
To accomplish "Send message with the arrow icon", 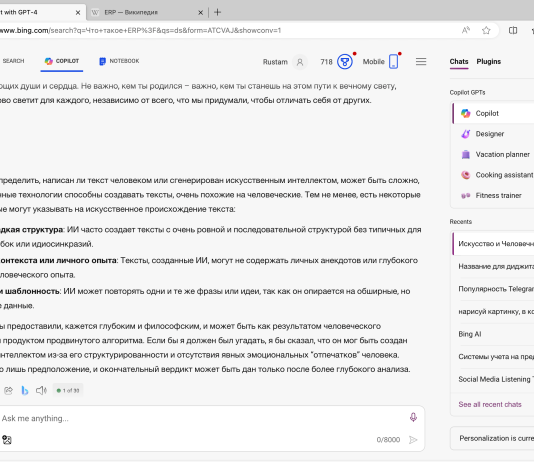I will [413, 440].
